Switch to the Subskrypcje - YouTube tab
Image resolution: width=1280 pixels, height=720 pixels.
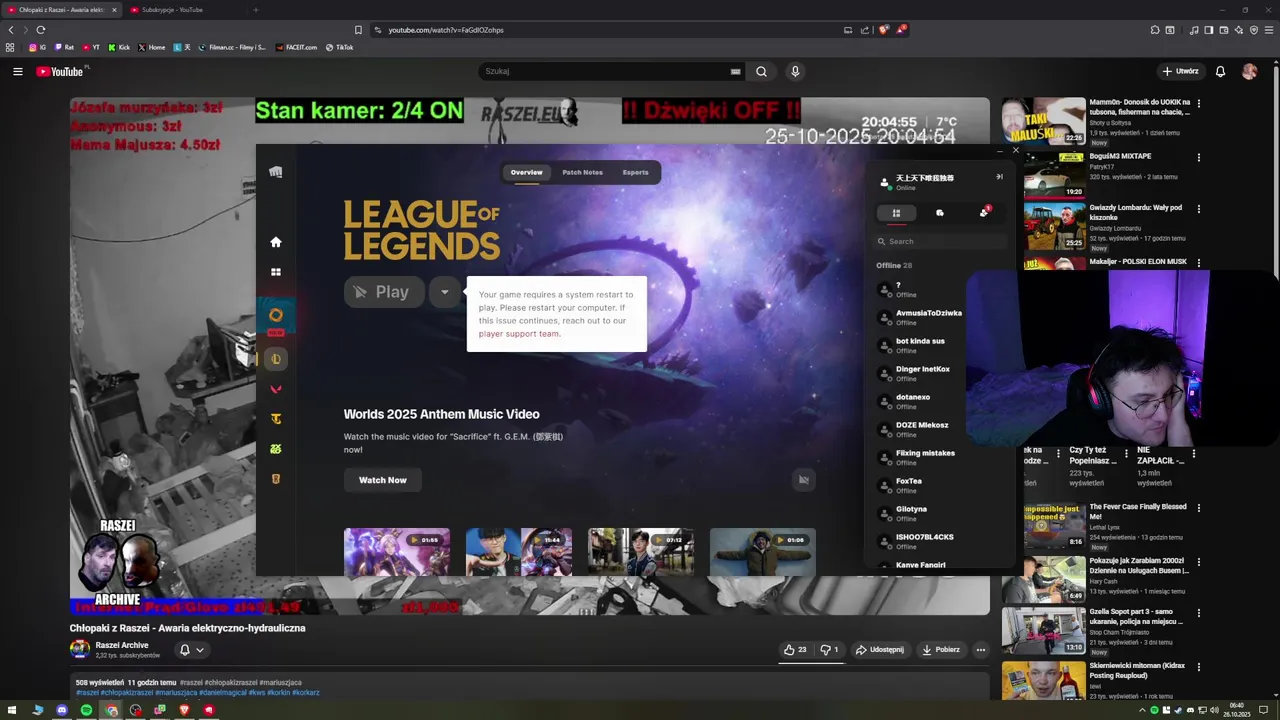172,10
